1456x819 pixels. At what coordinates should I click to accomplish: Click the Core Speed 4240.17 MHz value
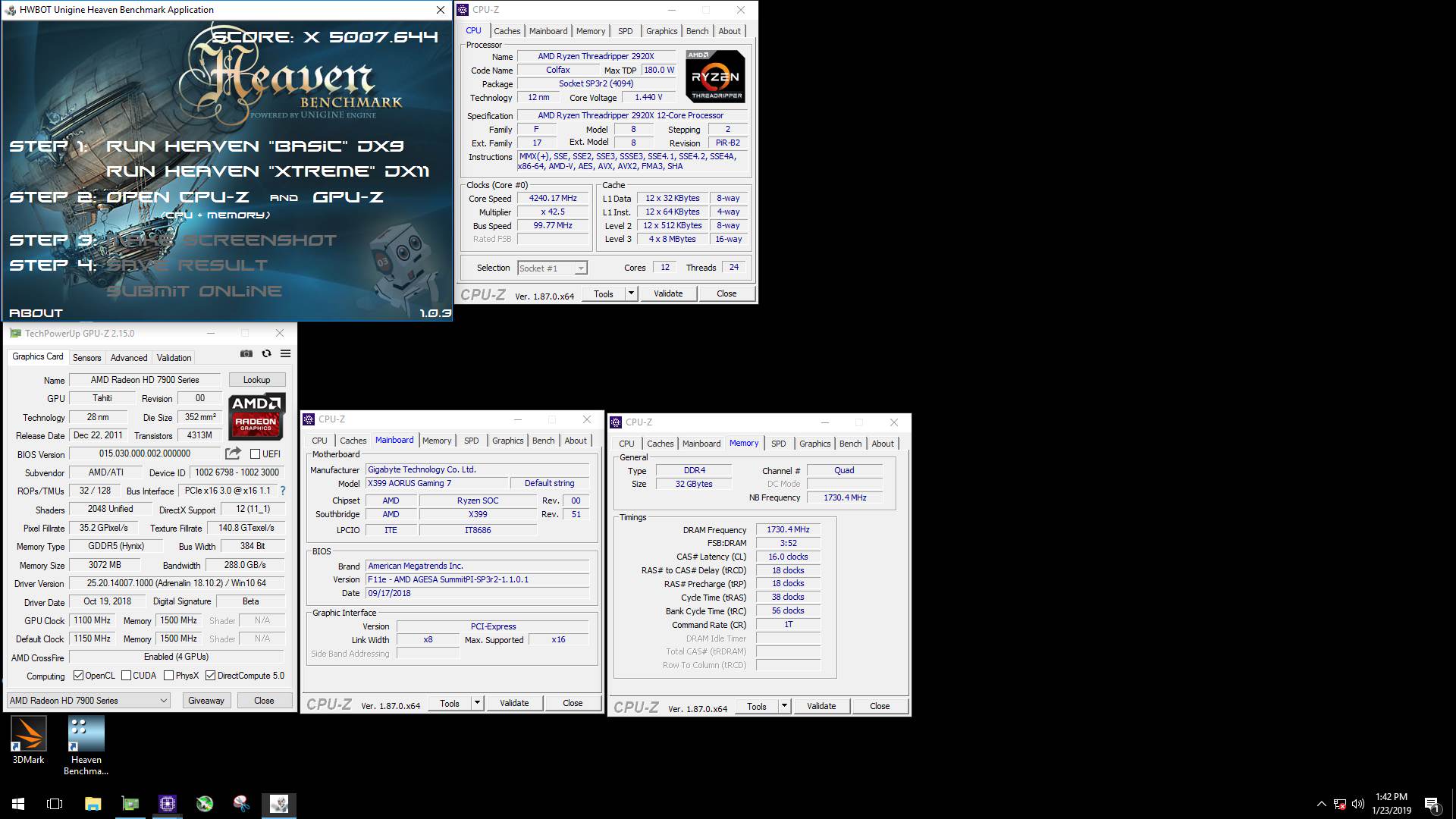pos(554,198)
